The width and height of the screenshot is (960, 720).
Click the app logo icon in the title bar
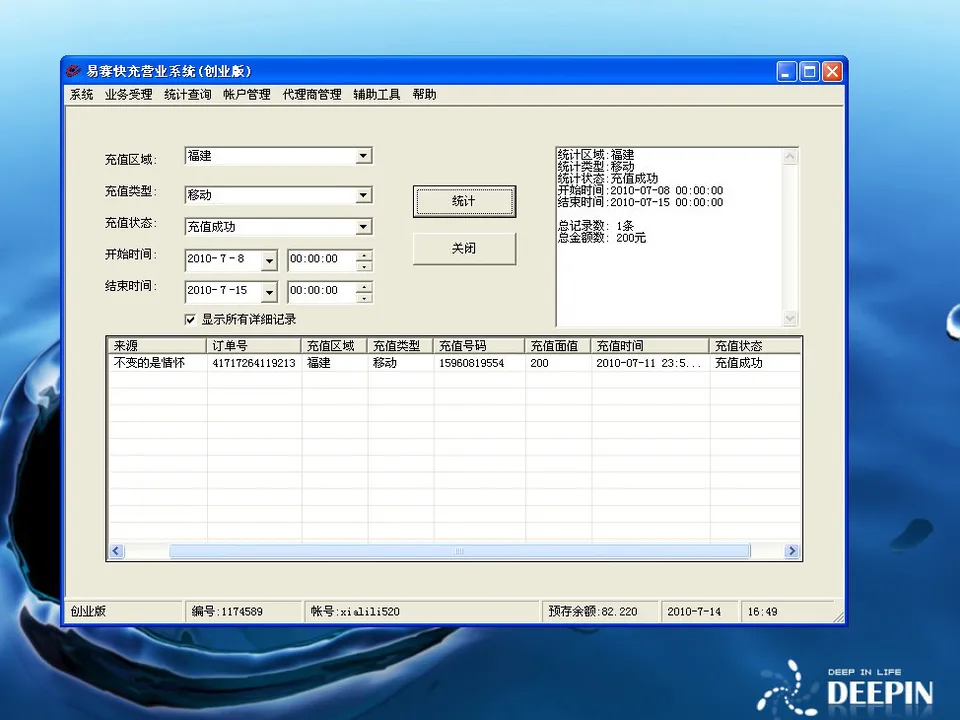(72, 71)
